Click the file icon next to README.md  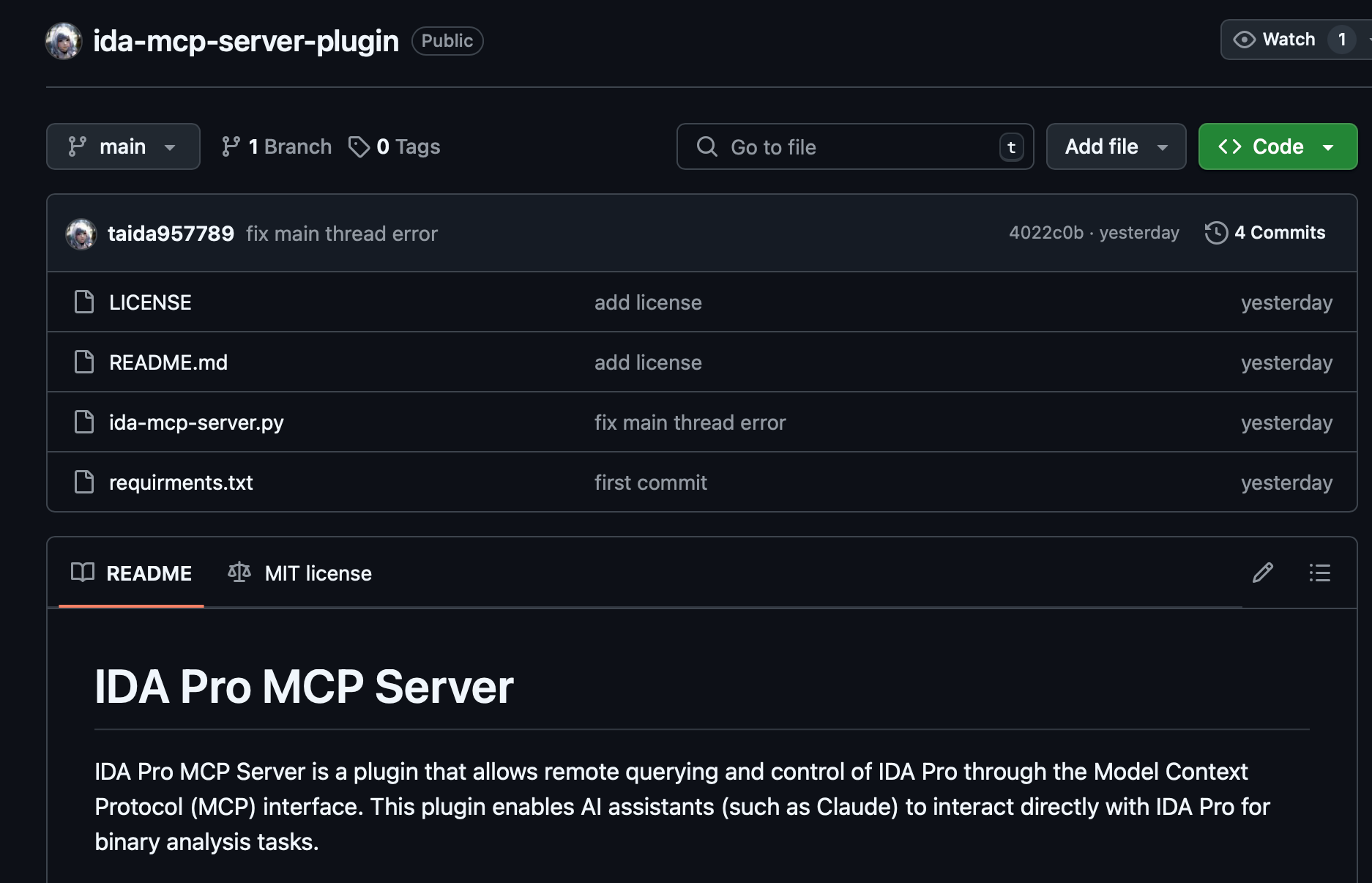coord(84,362)
